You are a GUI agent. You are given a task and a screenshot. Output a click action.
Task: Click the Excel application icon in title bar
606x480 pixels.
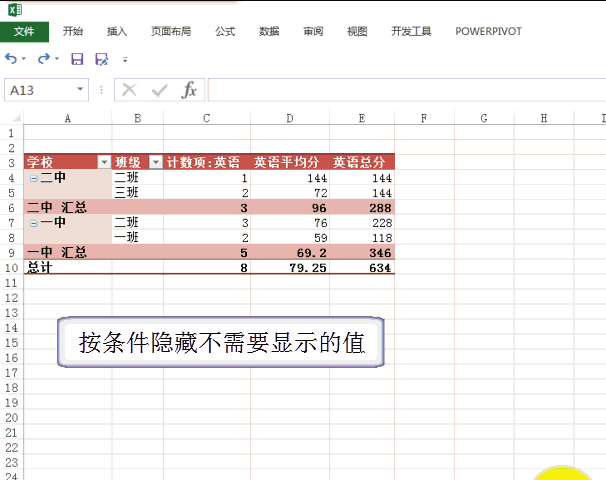(12, 9)
